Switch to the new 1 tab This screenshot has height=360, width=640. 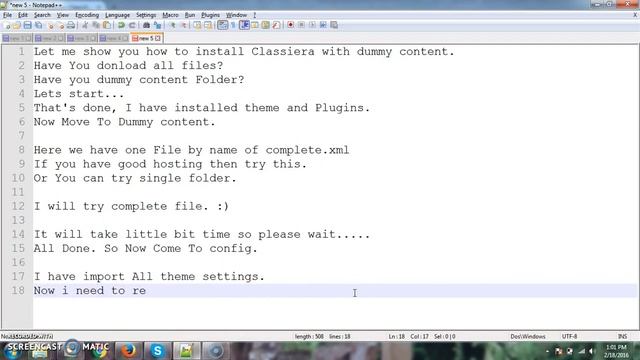point(17,38)
